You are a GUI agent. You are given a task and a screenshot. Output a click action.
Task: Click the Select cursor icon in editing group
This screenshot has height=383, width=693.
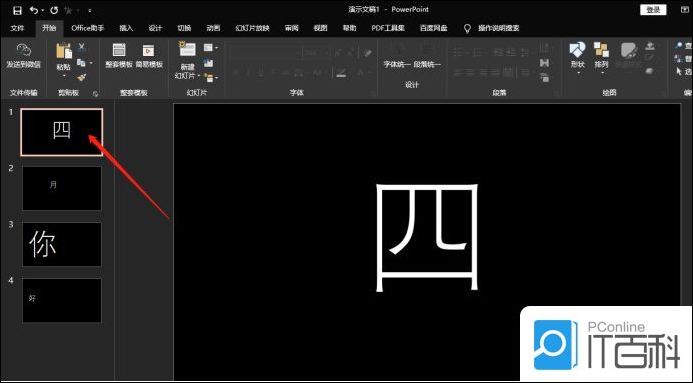[679, 71]
